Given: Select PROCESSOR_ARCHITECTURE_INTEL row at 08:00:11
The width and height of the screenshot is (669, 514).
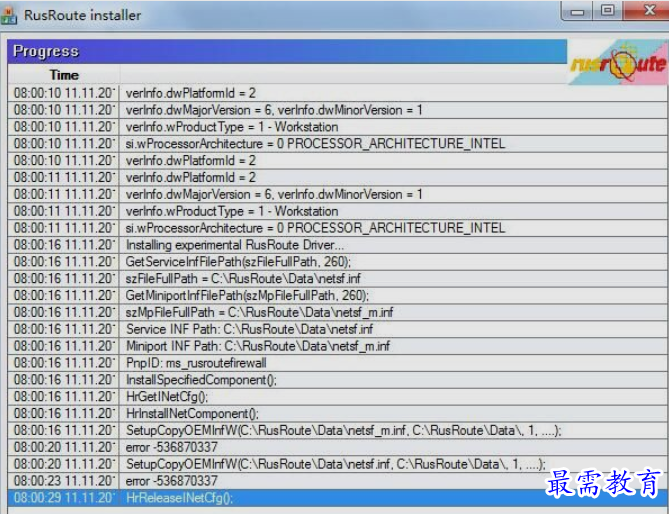Looking at the screenshot, I should 337,228.
